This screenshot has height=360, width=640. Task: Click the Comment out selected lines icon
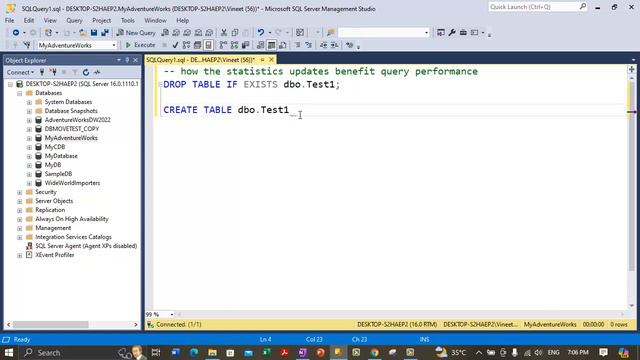(297, 45)
